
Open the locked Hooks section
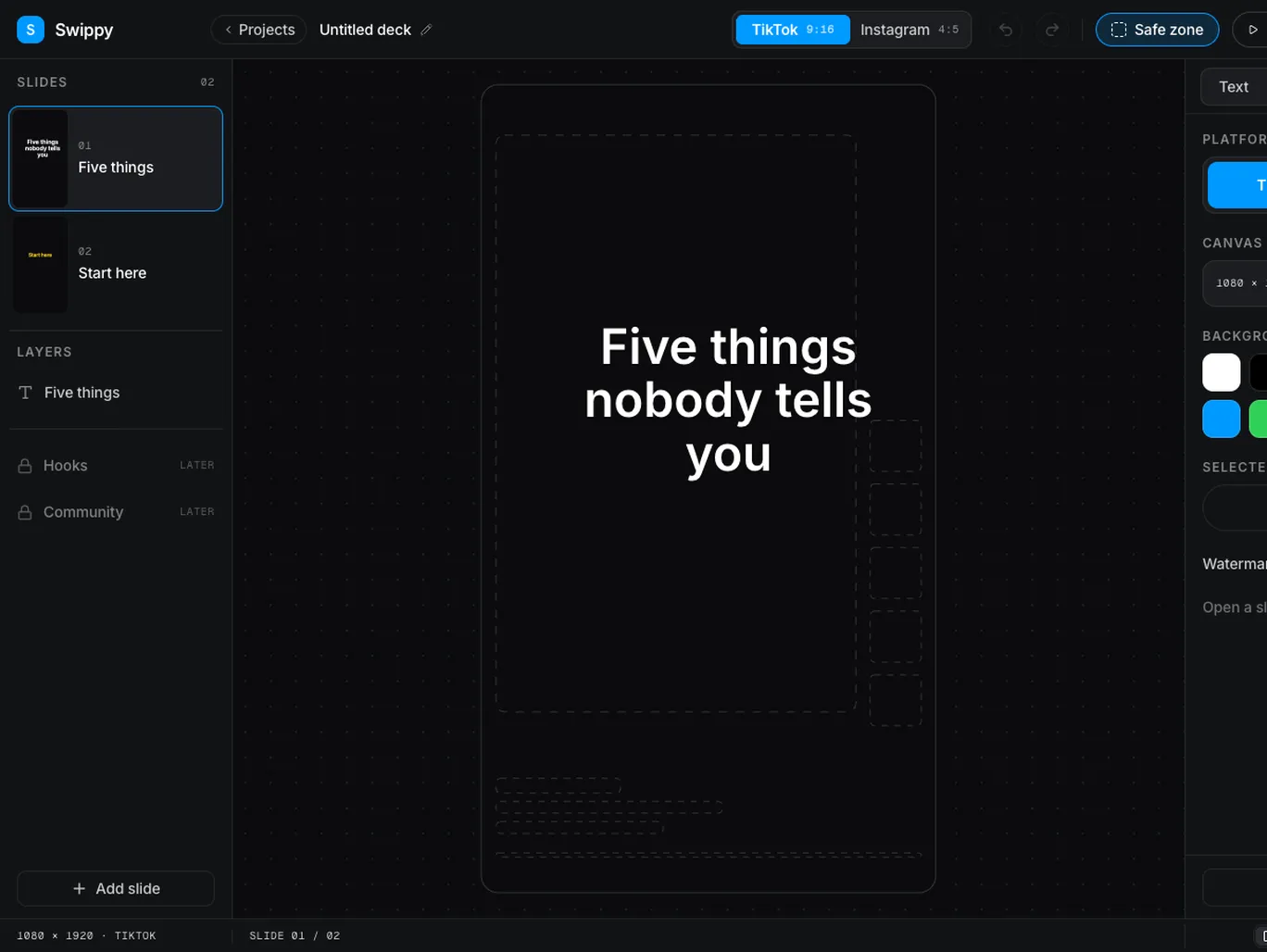tap(116, 466)
